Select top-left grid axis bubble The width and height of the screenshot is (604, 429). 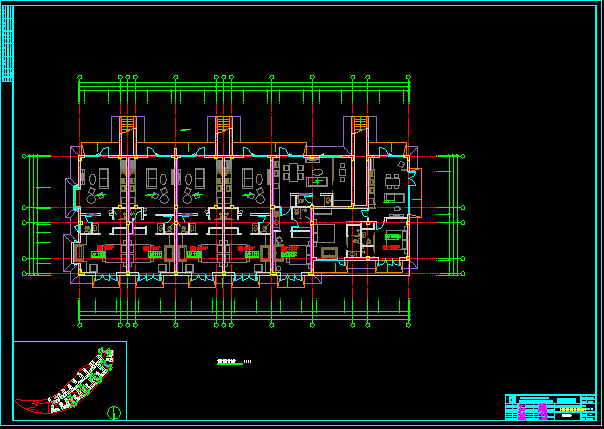click(x=80, y=76)
